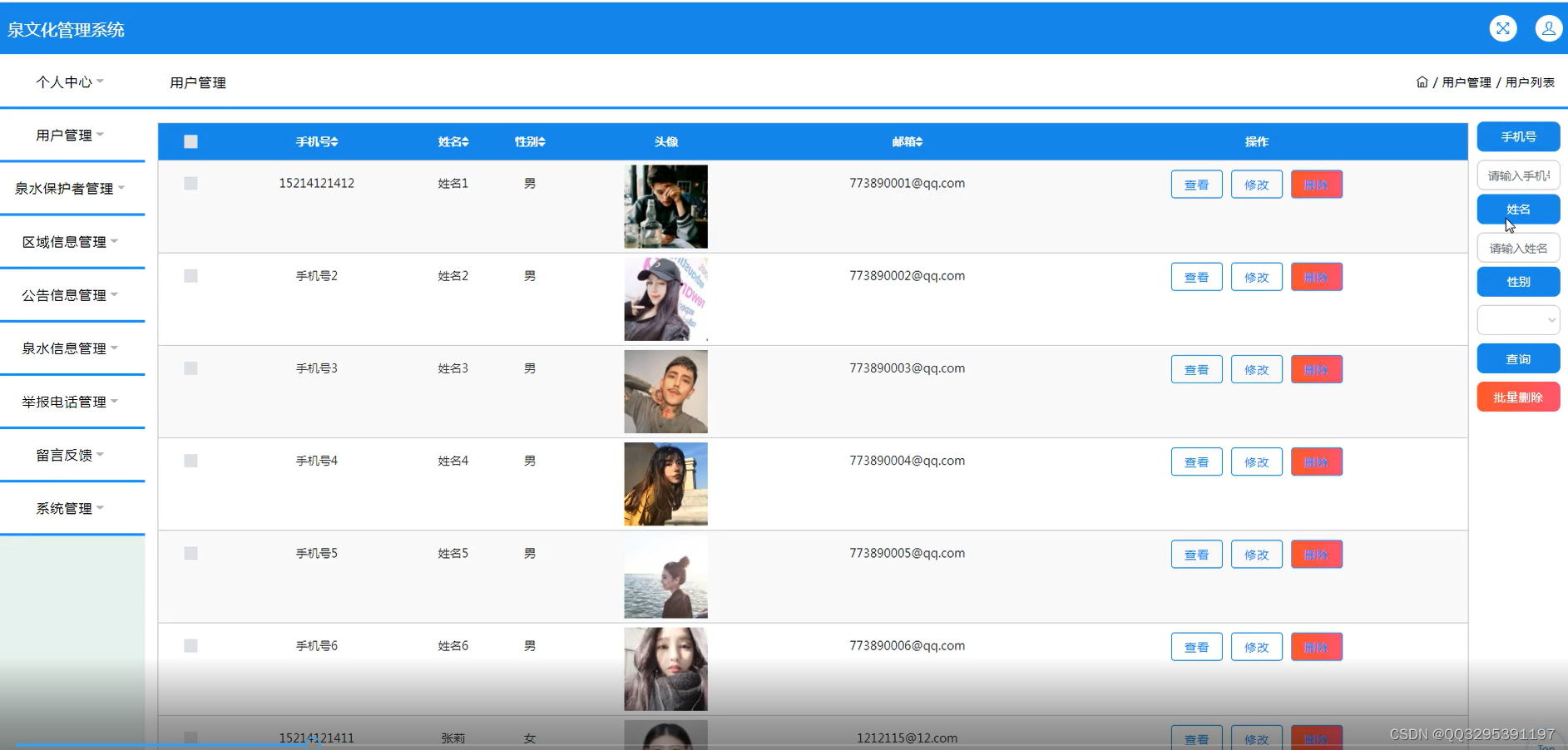Click the blue 查询 search button

click(x=1518, y=358)
